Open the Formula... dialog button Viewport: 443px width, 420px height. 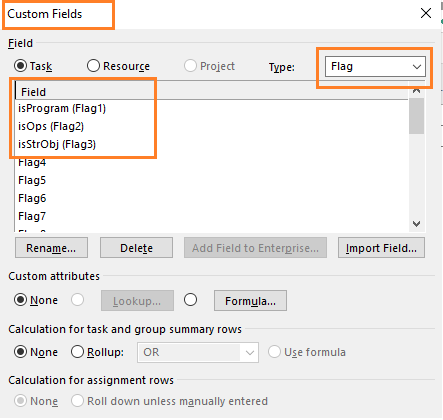tap(250, 301)
